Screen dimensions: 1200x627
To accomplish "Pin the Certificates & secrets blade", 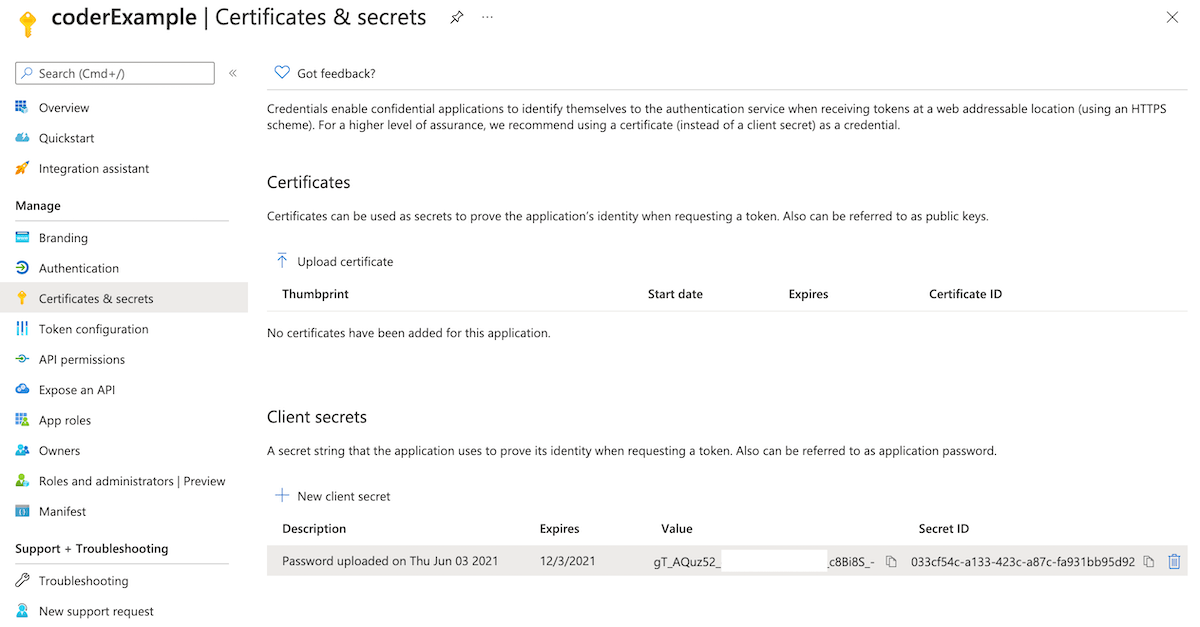I will 456,17.
